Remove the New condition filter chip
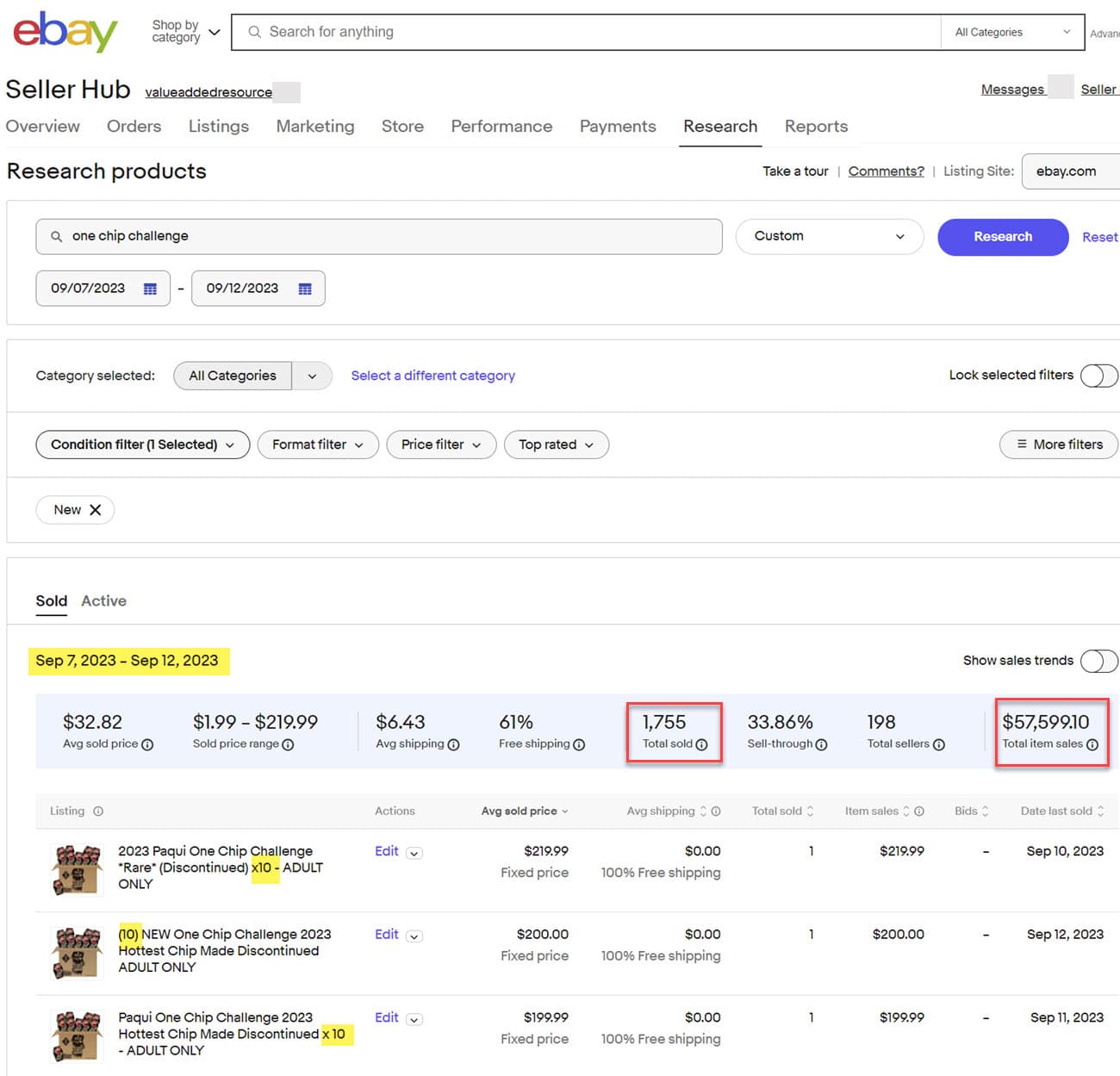Image resolution: width=1120 pixels, height=1076 pixels. click(96, 510)
